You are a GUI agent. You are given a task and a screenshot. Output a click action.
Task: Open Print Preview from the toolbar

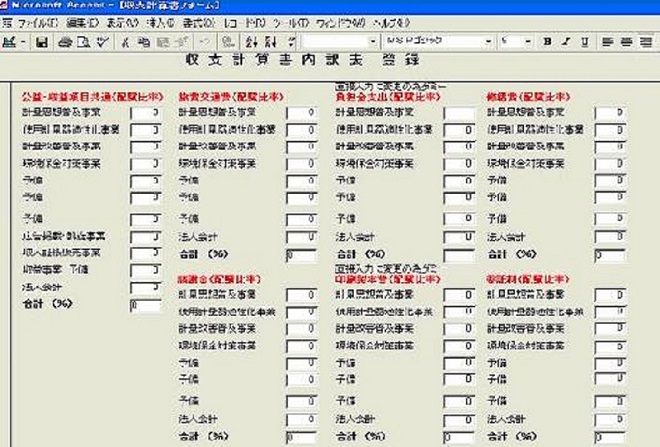click(82, 42)
